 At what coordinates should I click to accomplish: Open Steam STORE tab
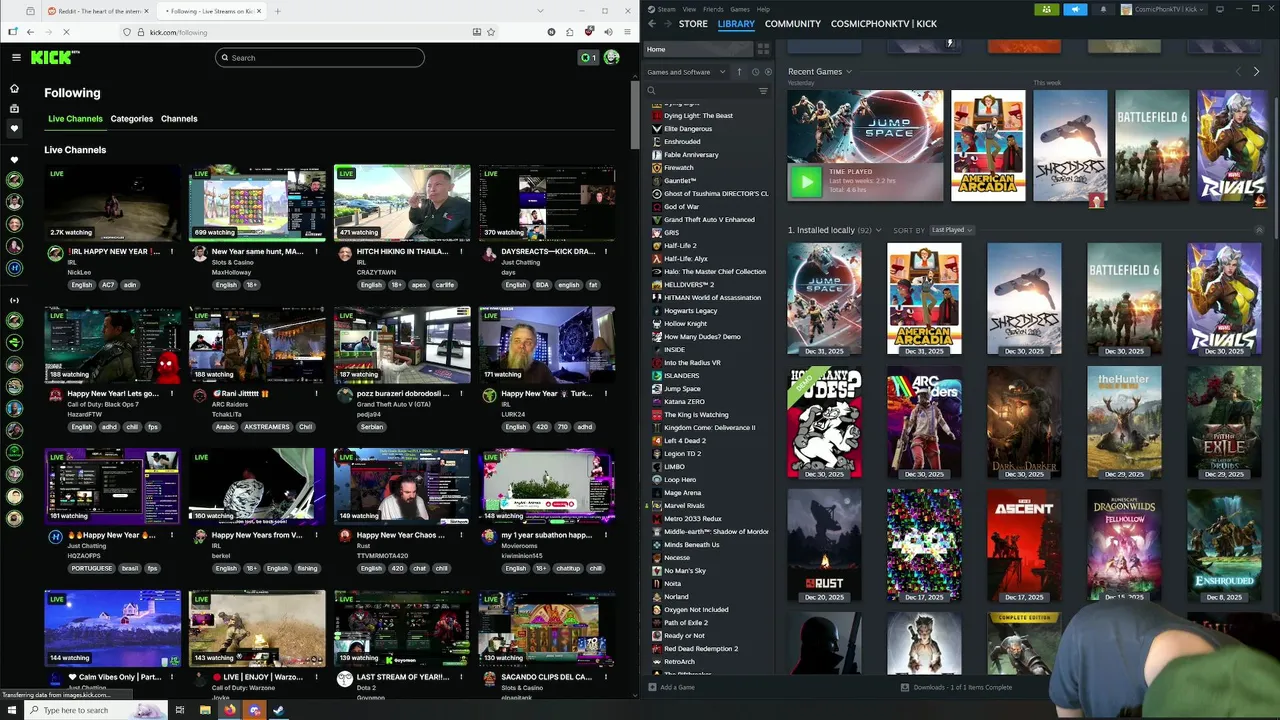pyautogui.click(x=693, y=23)
